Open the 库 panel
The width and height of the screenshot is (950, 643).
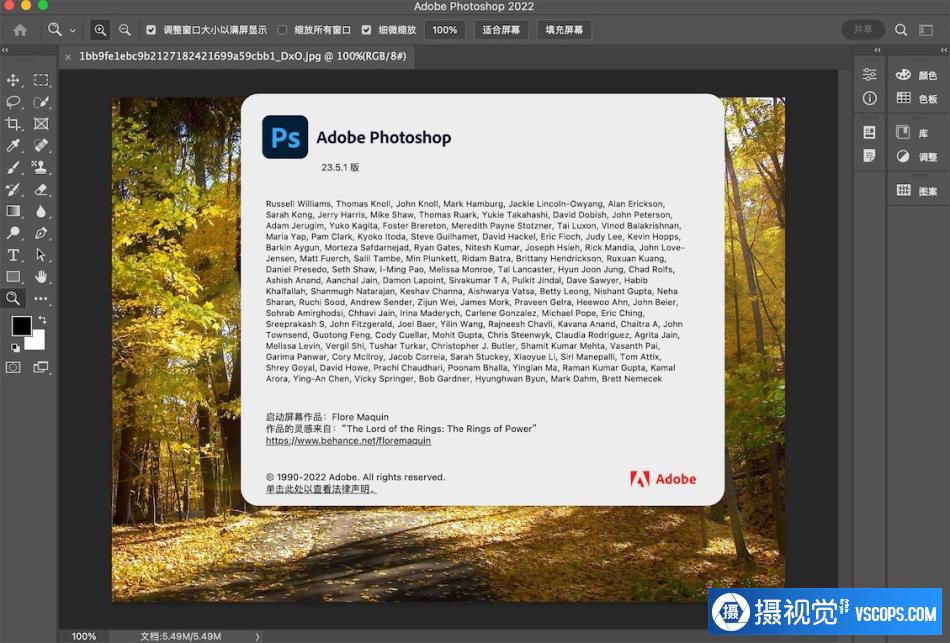coord(912,133)
